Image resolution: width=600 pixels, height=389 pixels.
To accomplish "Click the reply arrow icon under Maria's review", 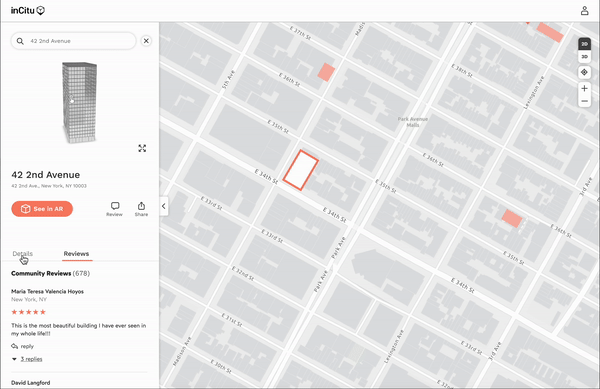I will (x=15, y=346).
